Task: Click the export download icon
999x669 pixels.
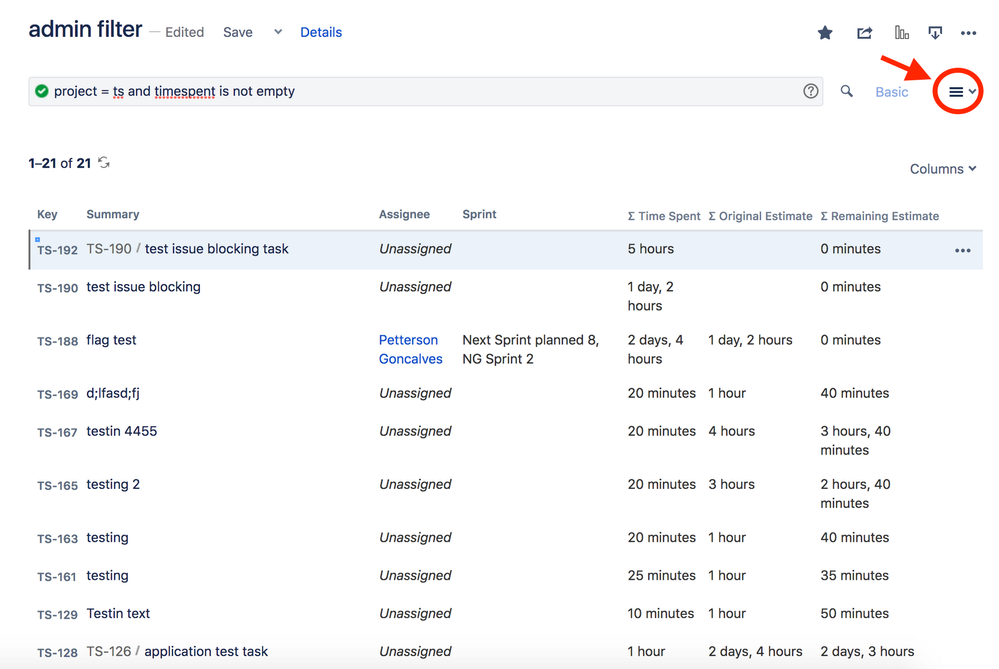Action: (935, 33)
